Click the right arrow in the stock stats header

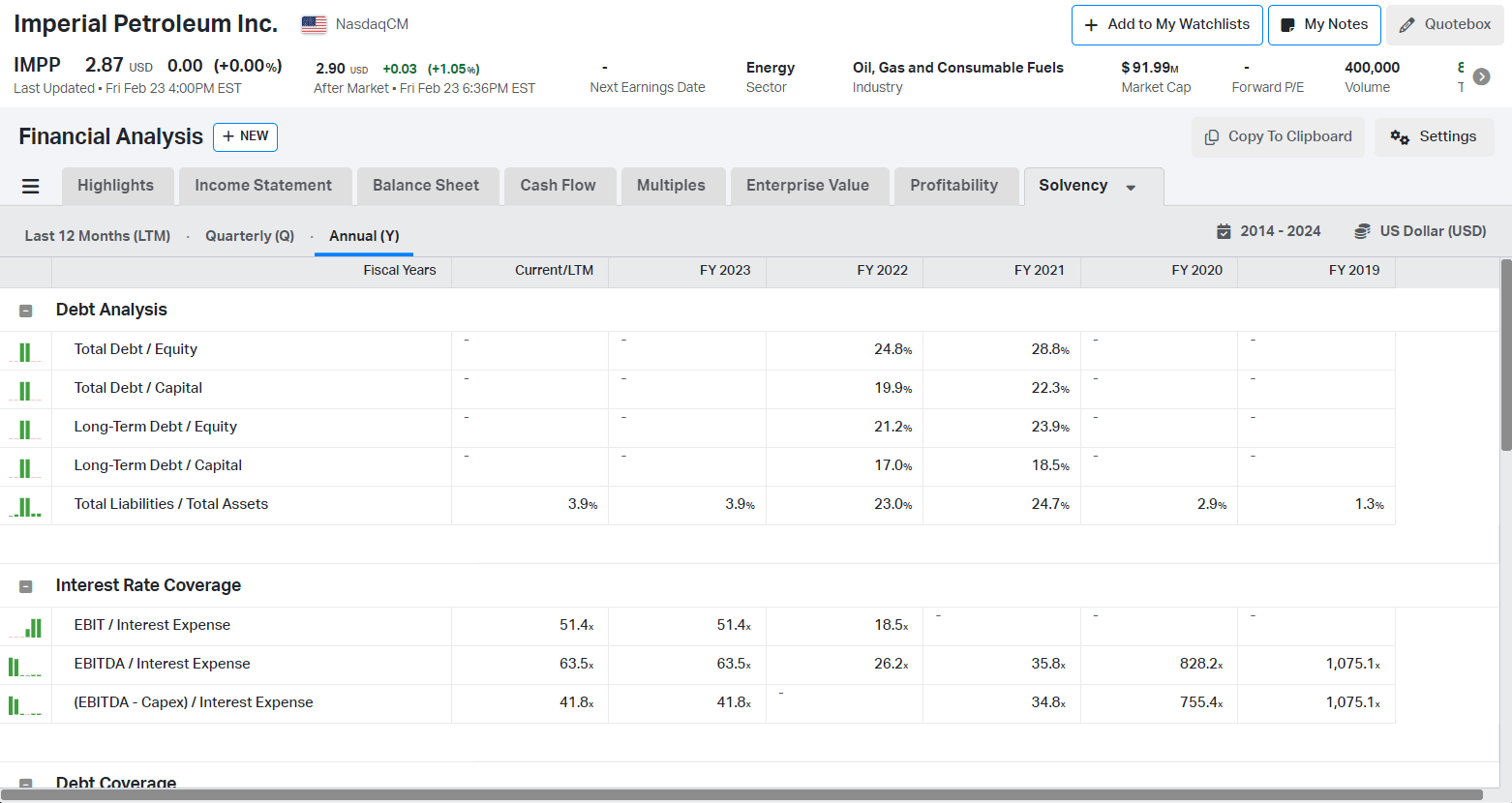point(1481,76)
